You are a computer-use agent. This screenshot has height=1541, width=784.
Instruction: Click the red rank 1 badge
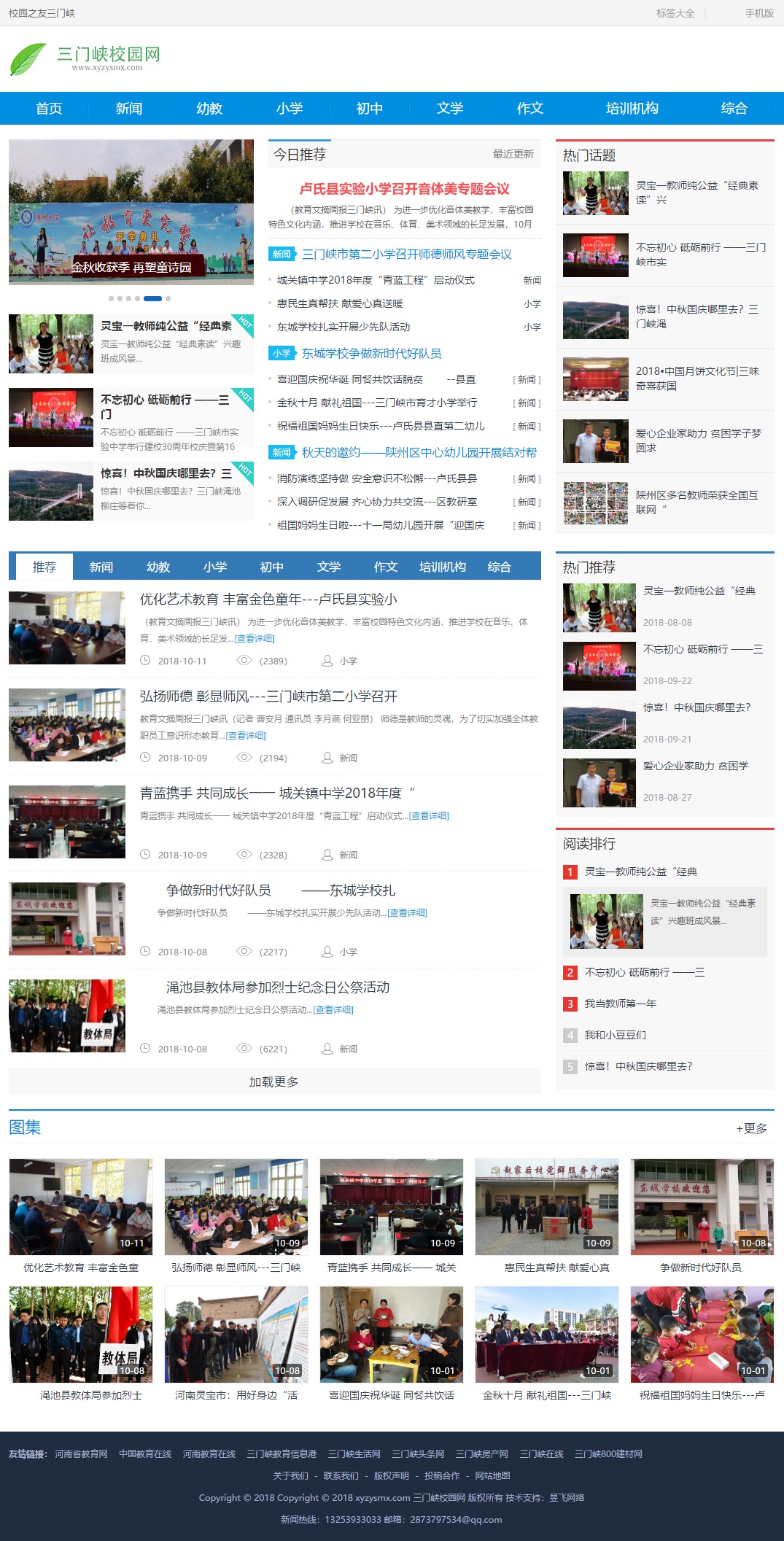(x=570, y=872)
